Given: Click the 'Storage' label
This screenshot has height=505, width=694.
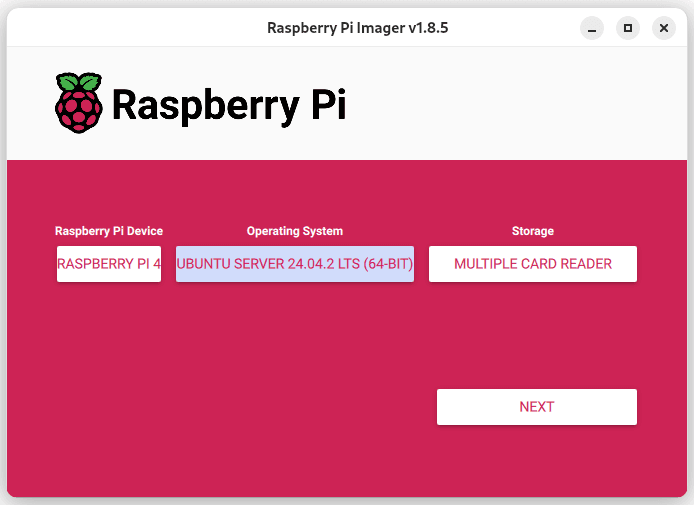Looking at the screenshot, I should 532,231.
